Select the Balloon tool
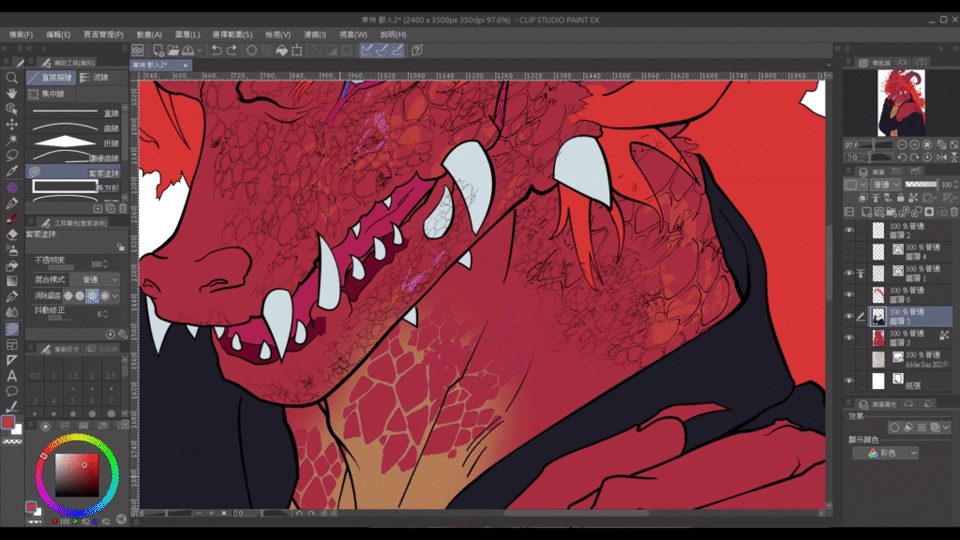960x540 pixels. (12, 391)
